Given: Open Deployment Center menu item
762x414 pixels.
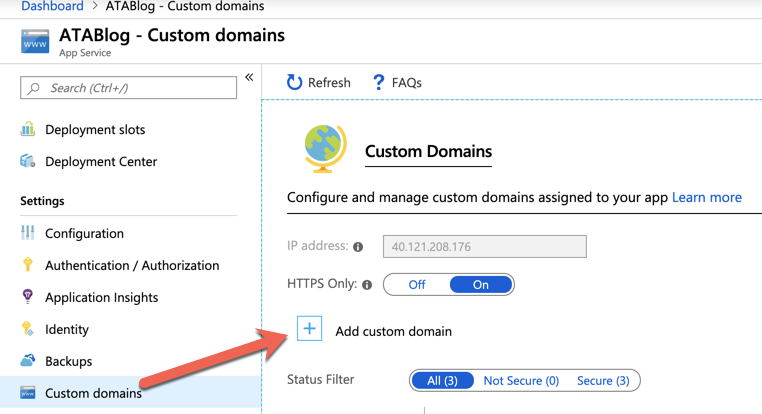Looking at the screenshot, I should coord(101,161).
